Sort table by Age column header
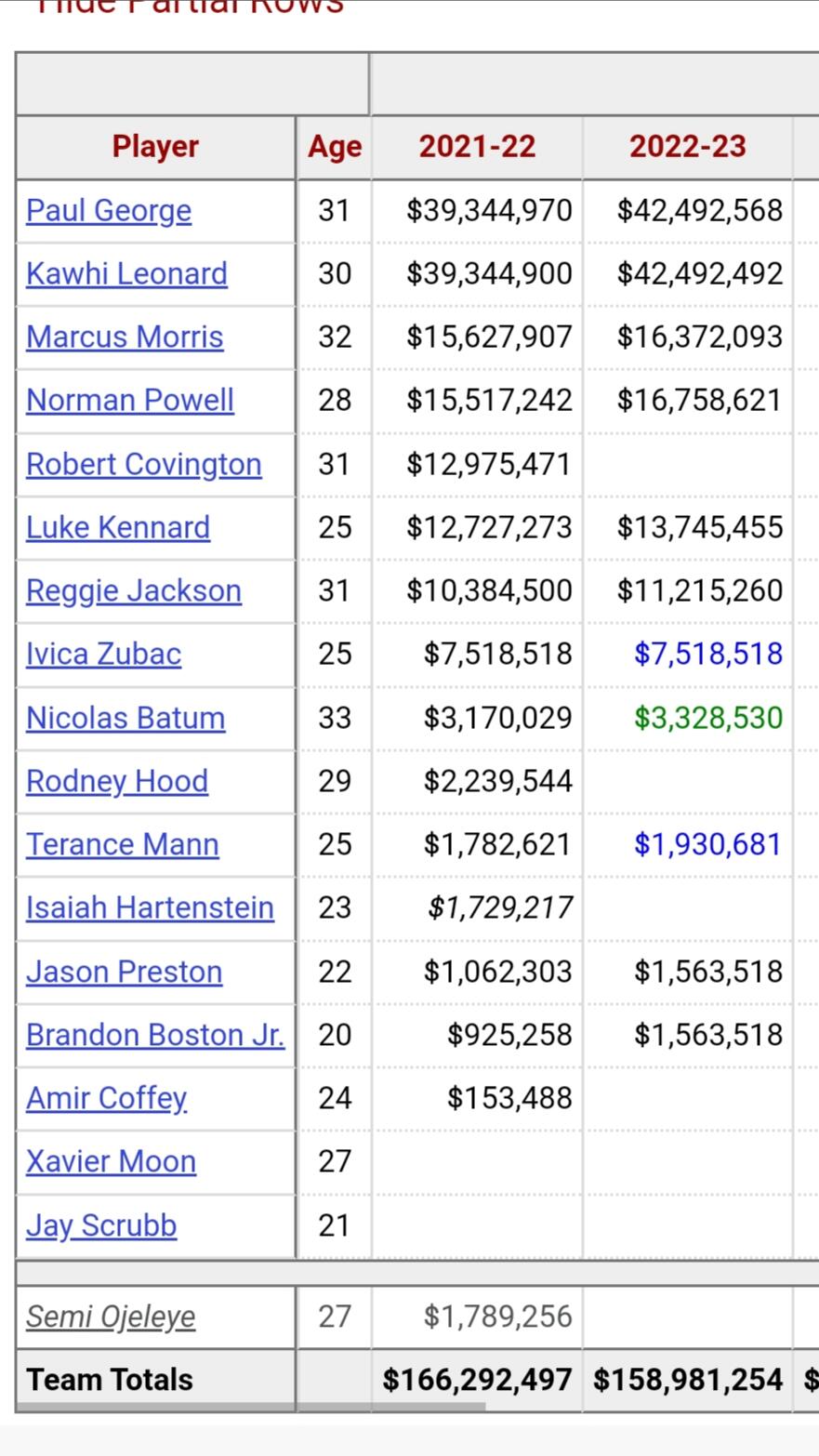819x1456 pixels. [335, 147]
